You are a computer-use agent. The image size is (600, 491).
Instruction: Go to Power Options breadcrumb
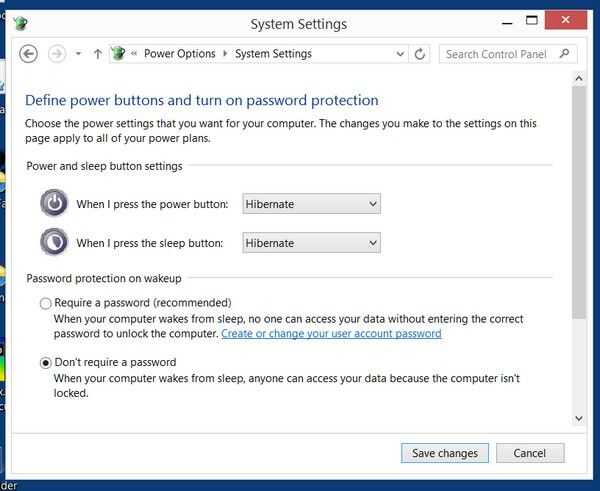click(180, 54)
